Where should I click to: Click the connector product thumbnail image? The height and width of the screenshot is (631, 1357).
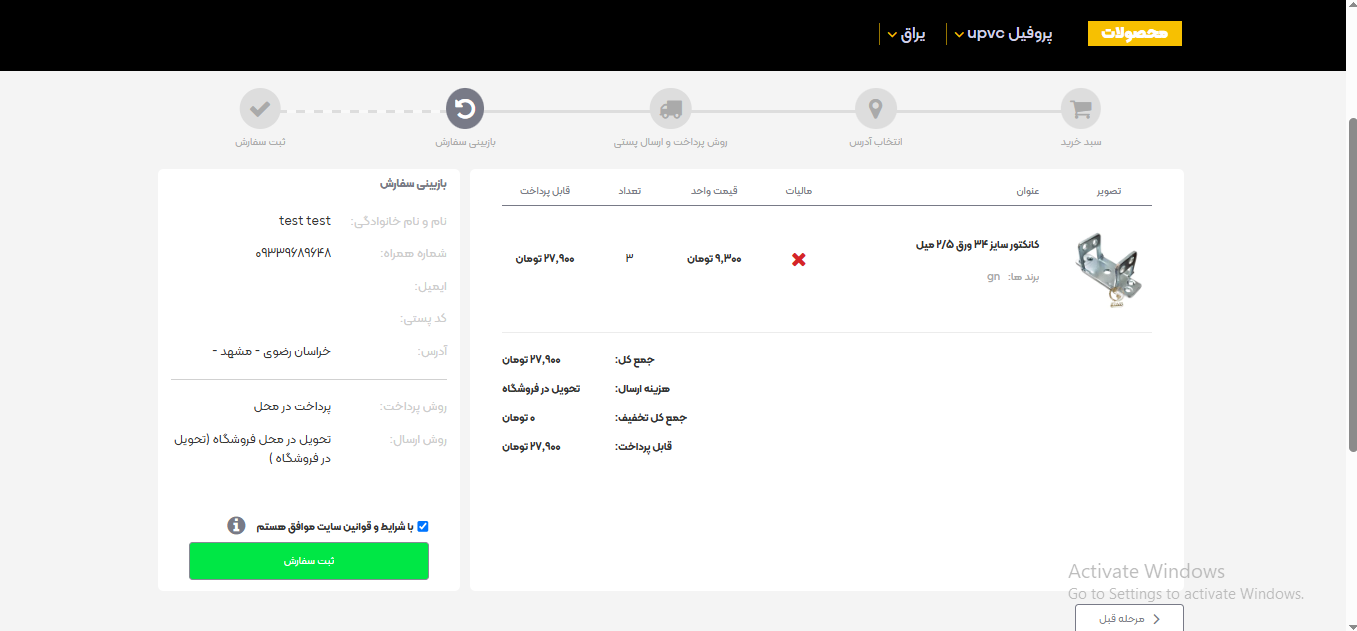(x=1110, y=268)
